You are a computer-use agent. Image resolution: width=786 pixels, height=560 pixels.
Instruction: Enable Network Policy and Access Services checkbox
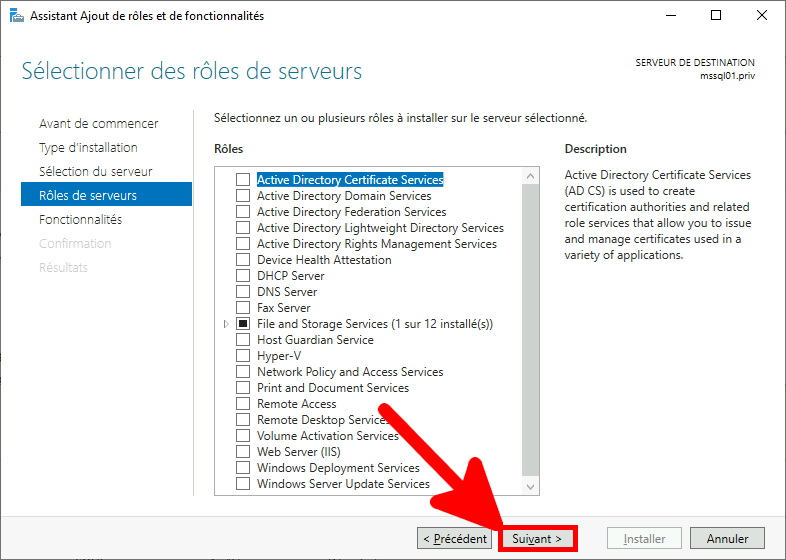point(243,372)
